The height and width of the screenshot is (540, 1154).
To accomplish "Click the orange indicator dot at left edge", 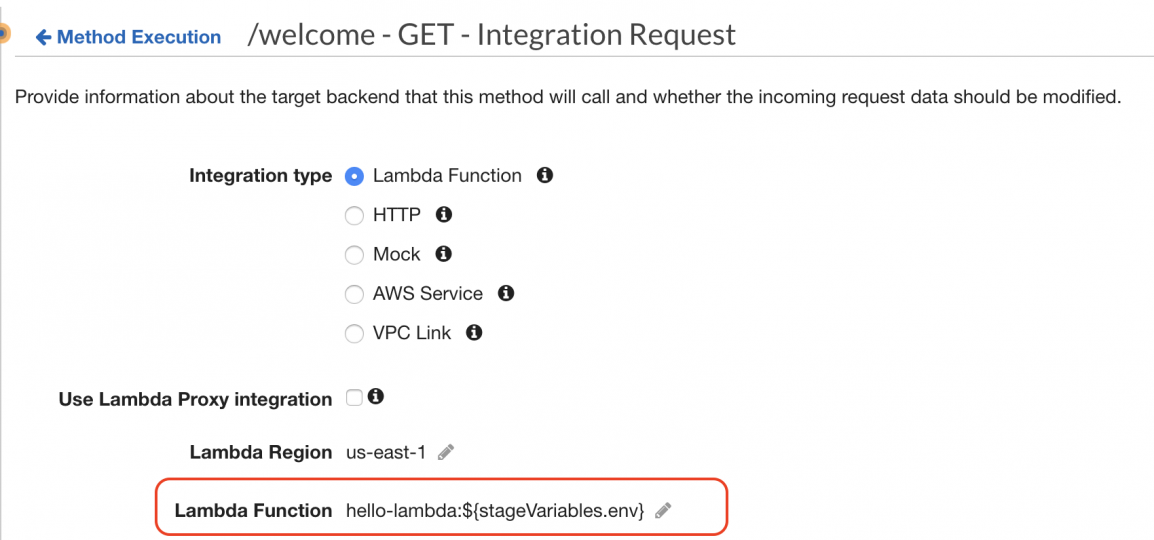I will point(3,35).
